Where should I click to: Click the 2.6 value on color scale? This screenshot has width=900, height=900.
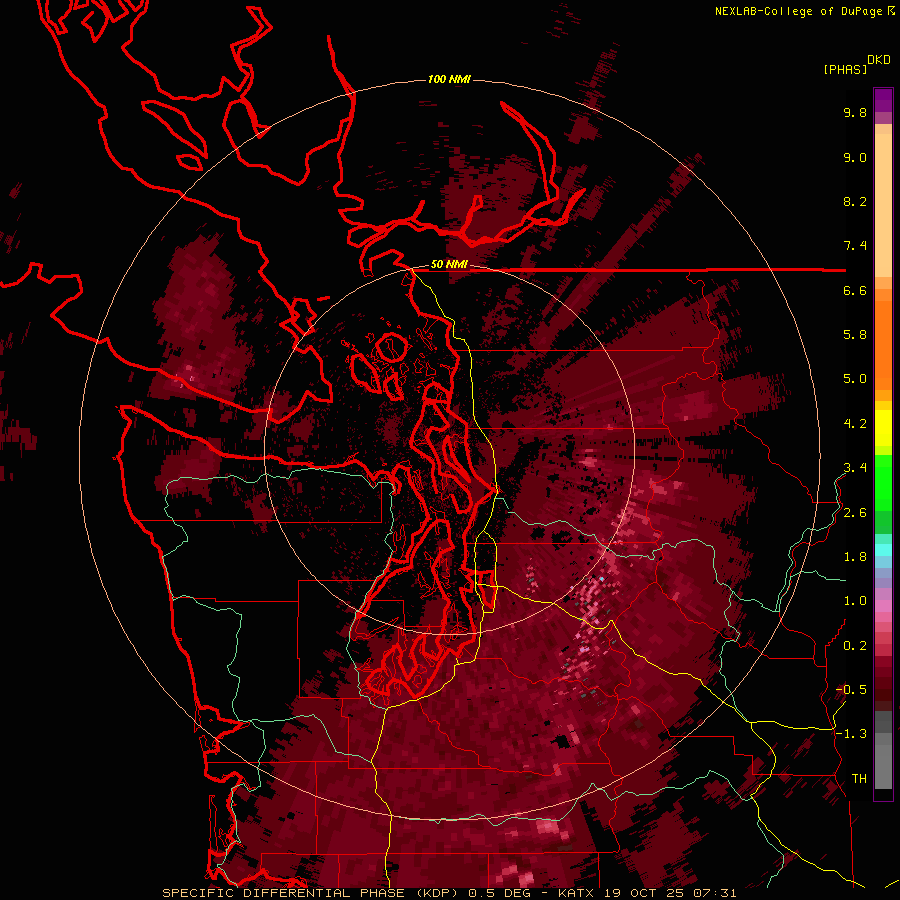(855, 513)
